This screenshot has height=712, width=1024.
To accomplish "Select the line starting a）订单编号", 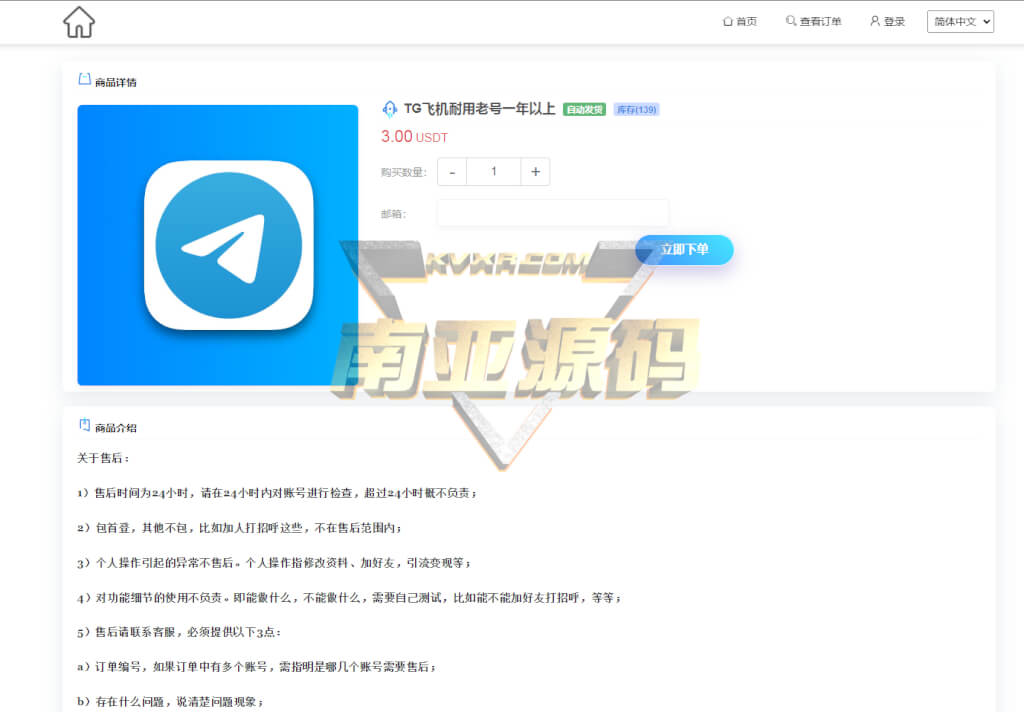I will click(256, 667).
